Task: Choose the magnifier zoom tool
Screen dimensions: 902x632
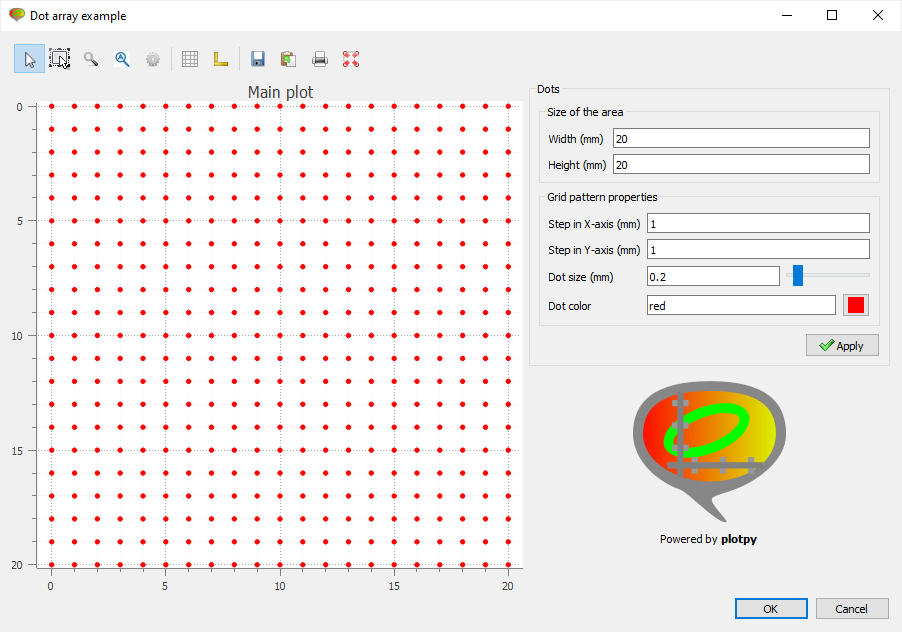Action: 91,59
